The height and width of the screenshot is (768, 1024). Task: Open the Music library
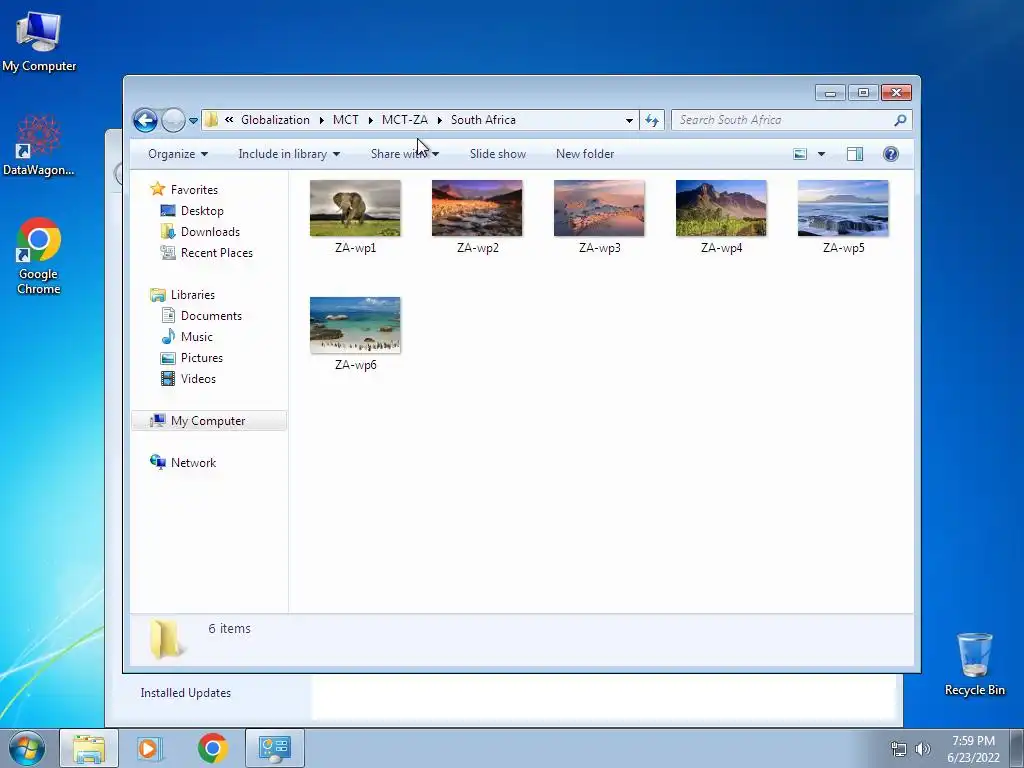pyautogui.click(x=196, y=337)
